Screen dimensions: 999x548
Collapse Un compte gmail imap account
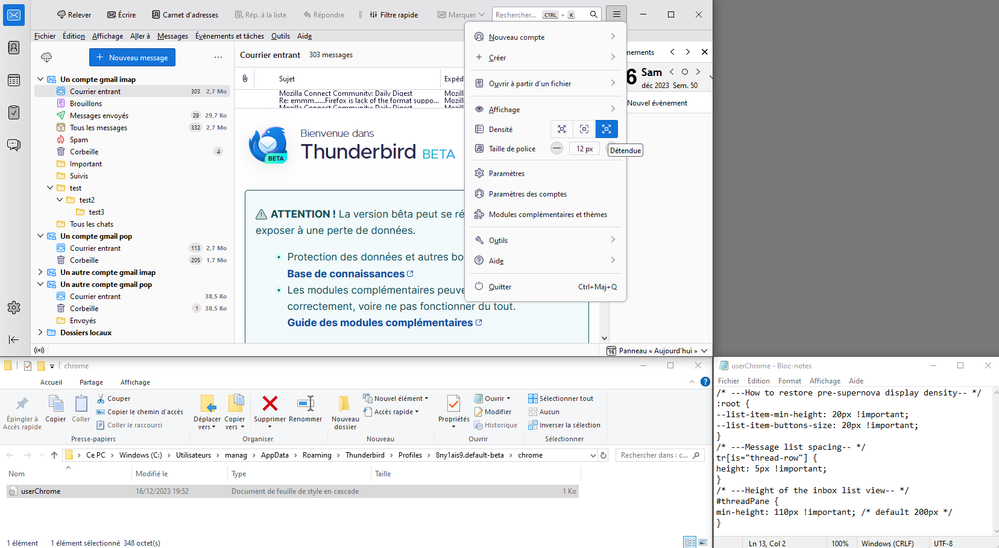click(x=40, y=80)
